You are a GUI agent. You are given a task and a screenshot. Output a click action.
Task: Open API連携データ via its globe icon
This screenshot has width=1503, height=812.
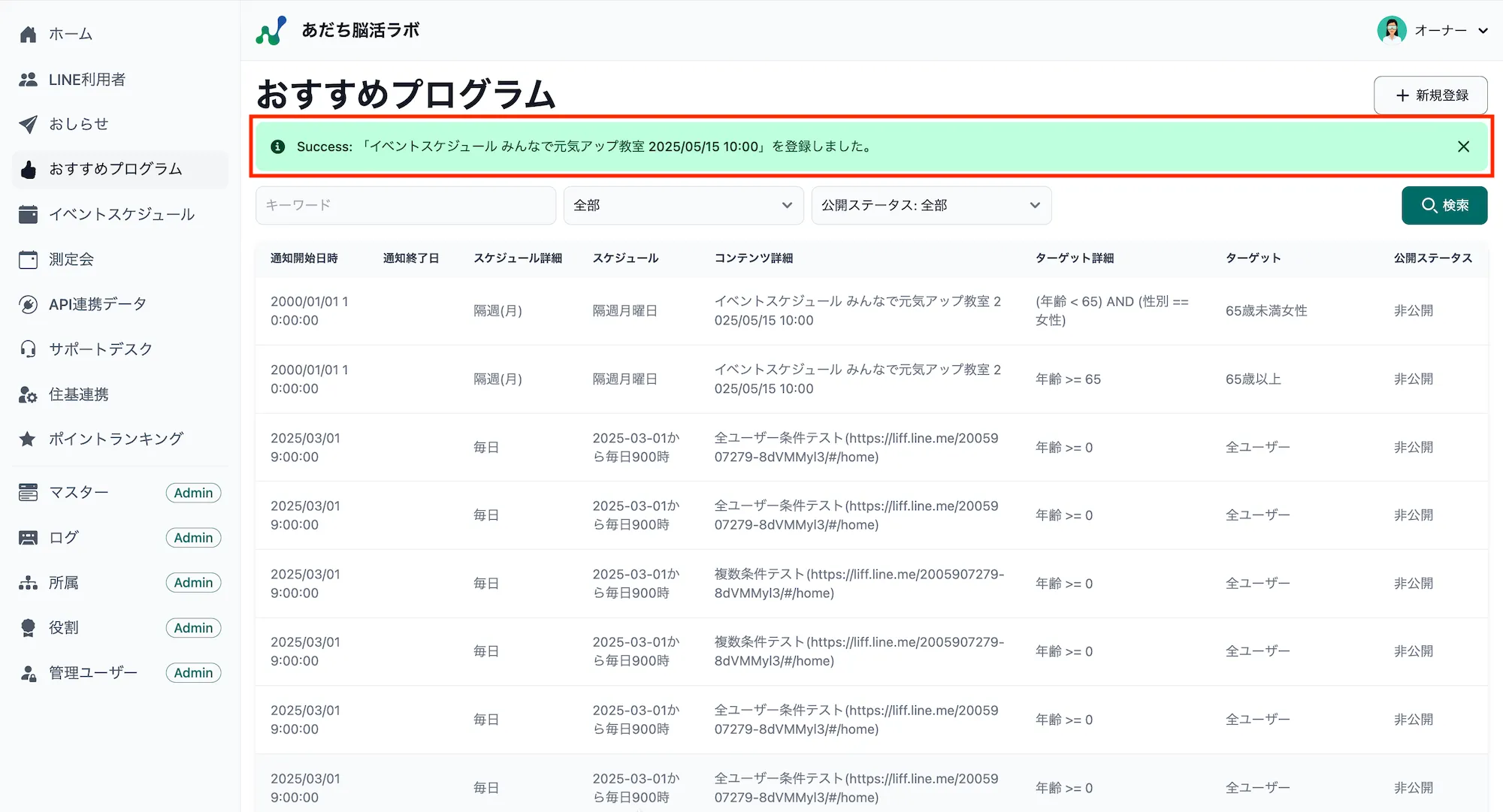pyautogui.click(x=28, y=303)
